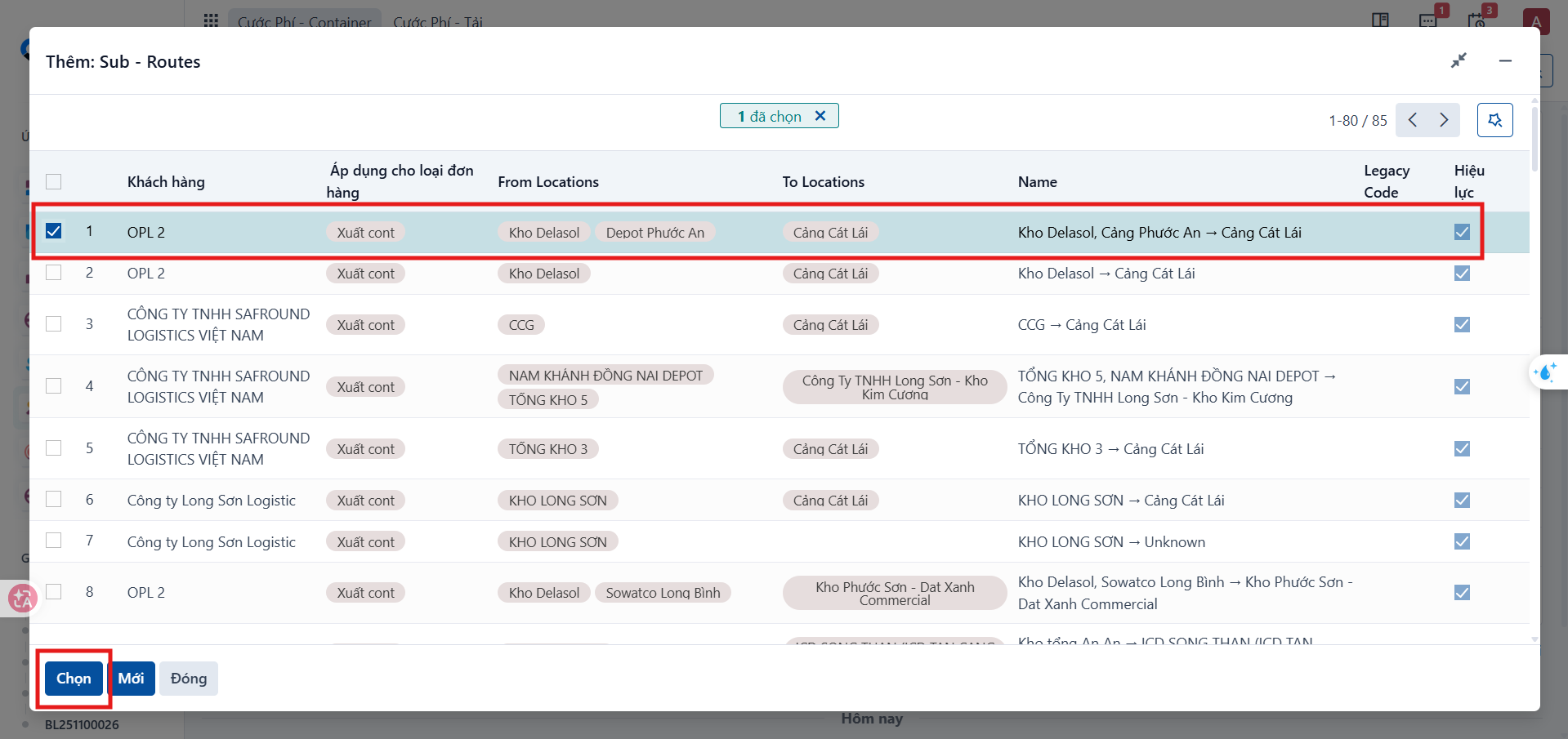Go to previous page of records
Screen dimensions: 1568x739
point(1412,120)
